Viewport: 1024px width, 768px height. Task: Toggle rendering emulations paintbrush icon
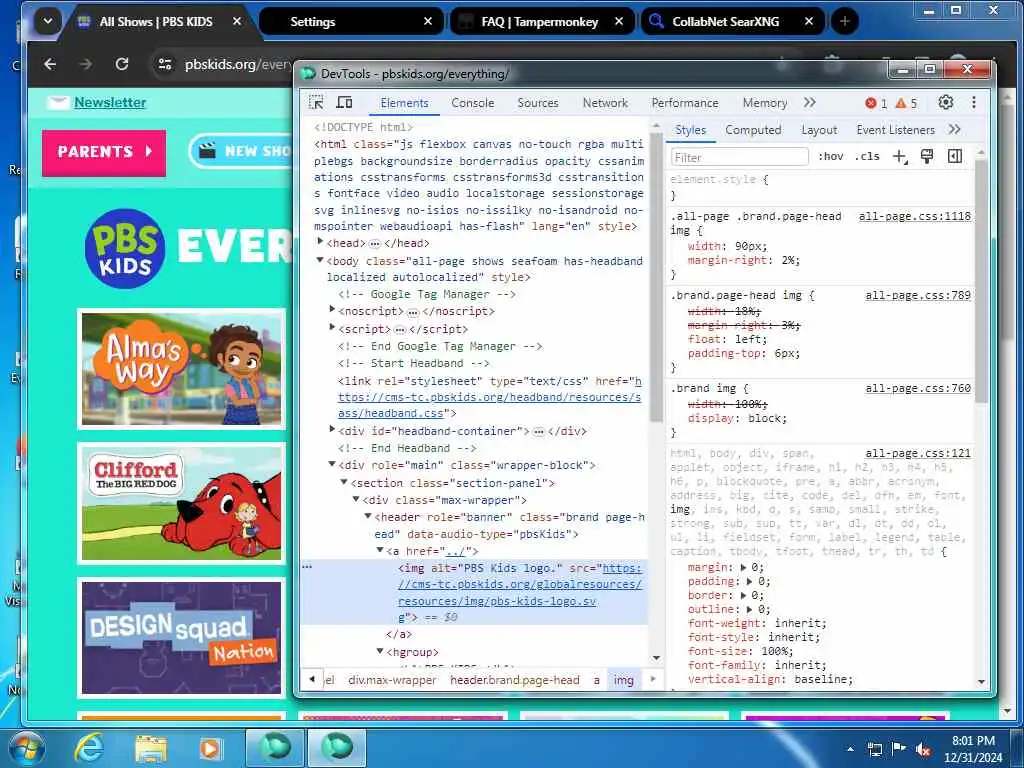pos(927,156)
